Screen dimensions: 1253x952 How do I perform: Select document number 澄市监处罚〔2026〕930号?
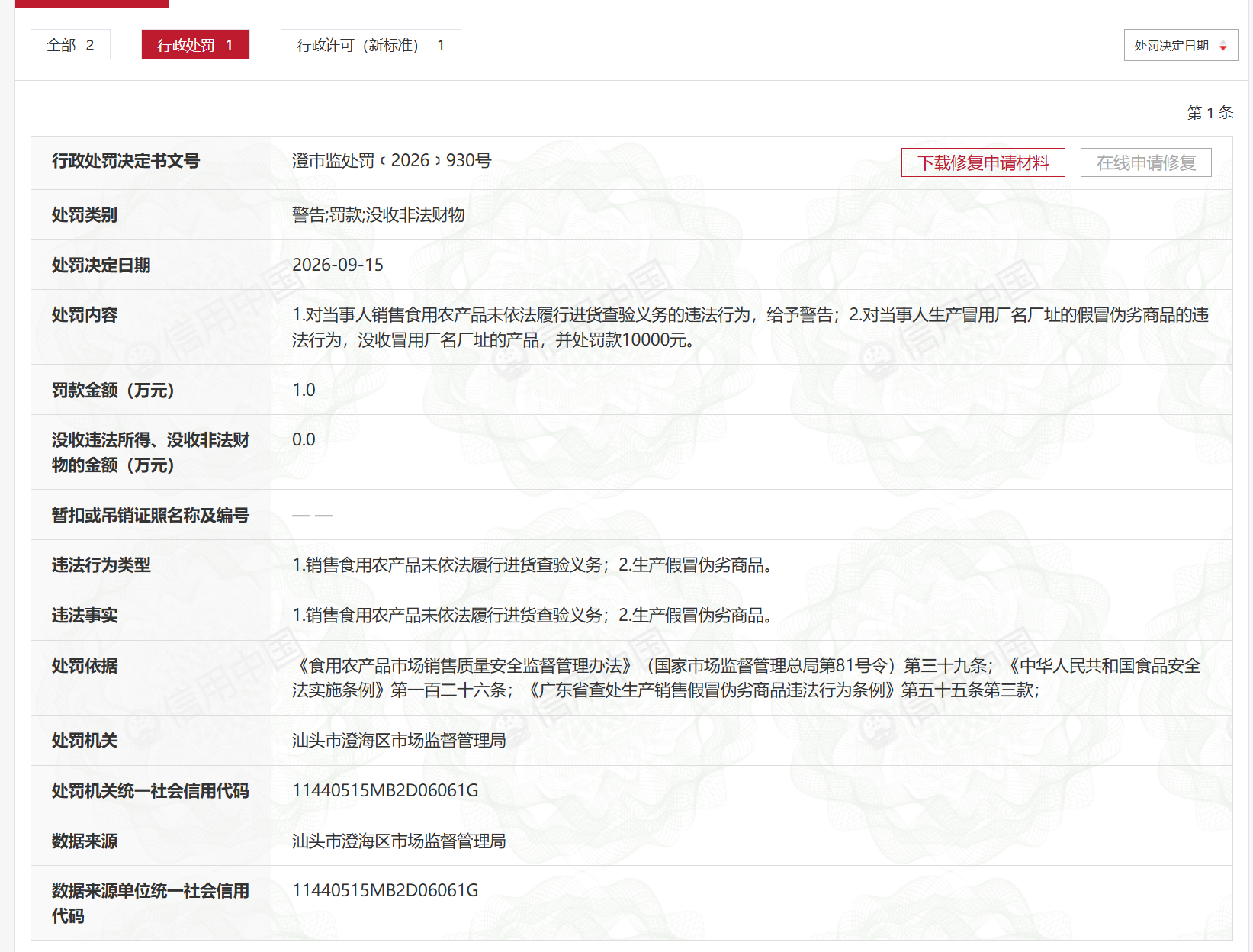391,160
